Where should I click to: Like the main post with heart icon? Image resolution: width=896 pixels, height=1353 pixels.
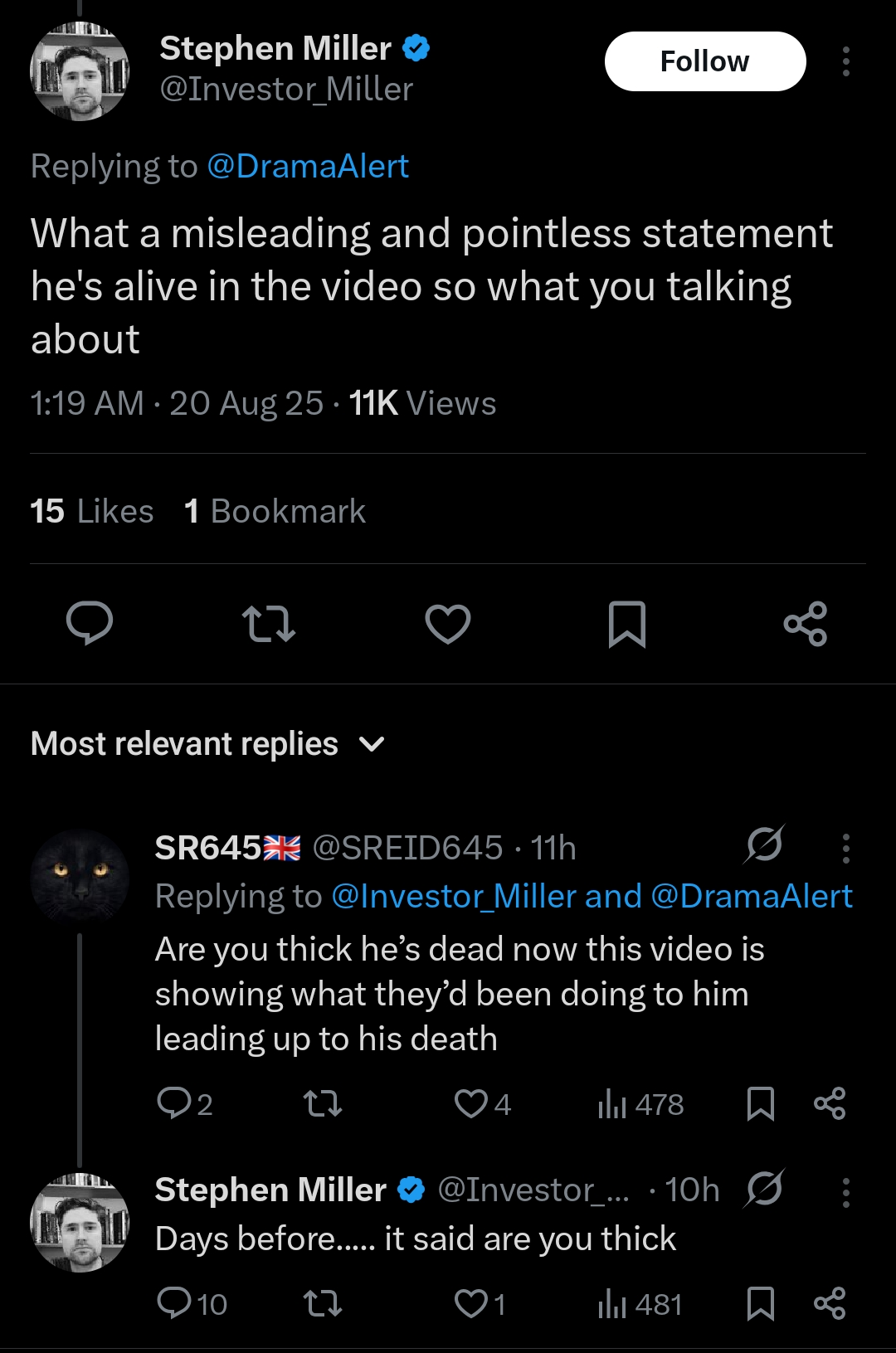click(x=448, y=624)
